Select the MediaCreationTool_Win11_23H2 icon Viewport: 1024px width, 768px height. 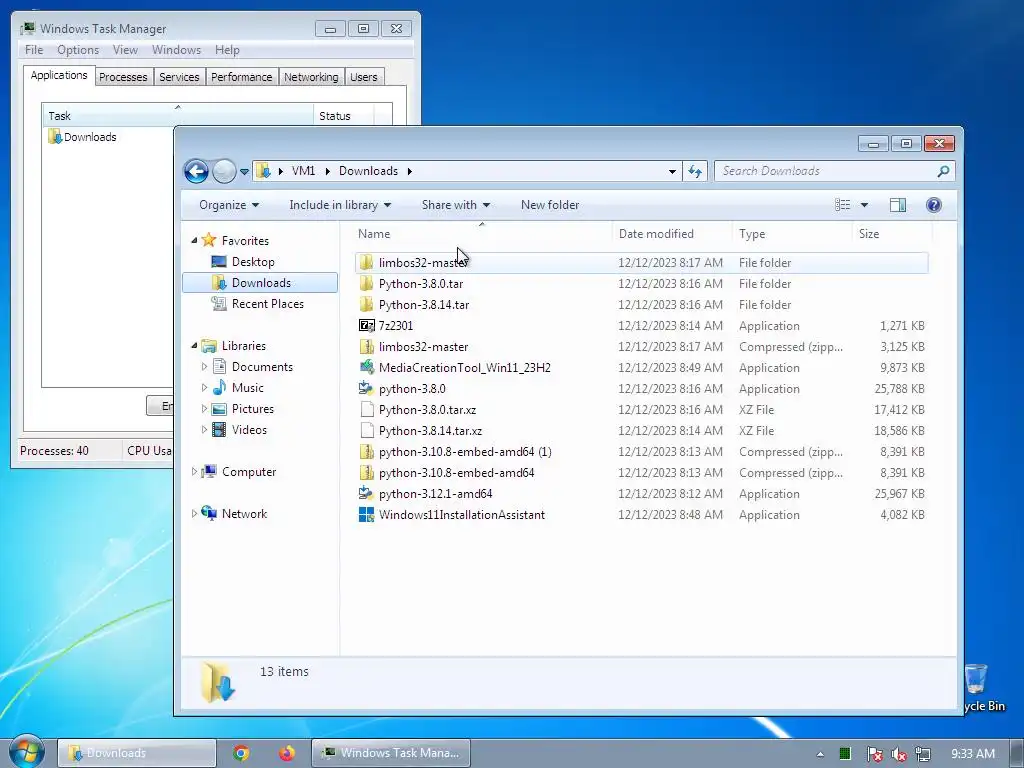366,368
